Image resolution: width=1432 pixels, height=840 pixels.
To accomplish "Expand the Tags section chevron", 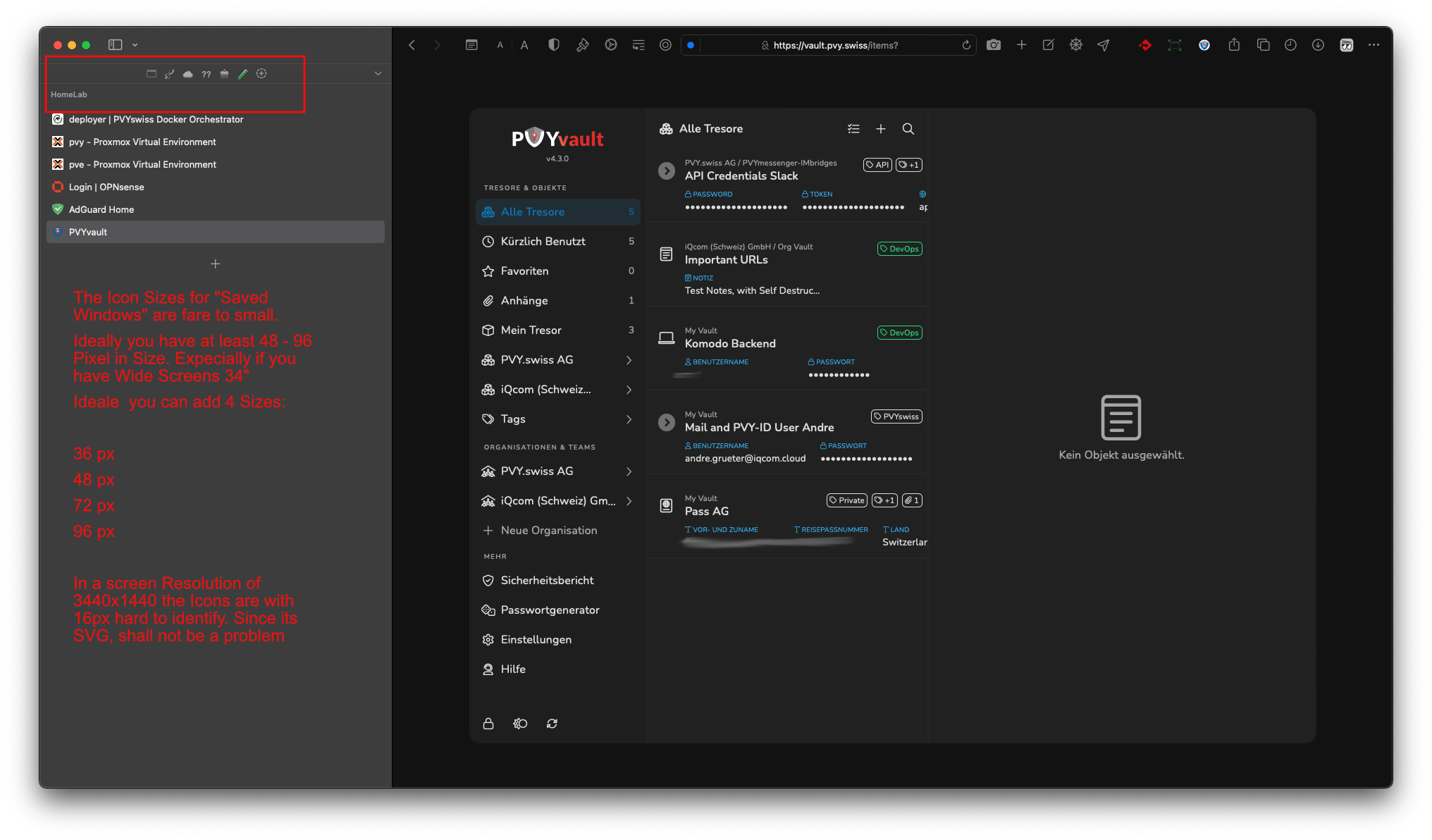I will (629, 419).
